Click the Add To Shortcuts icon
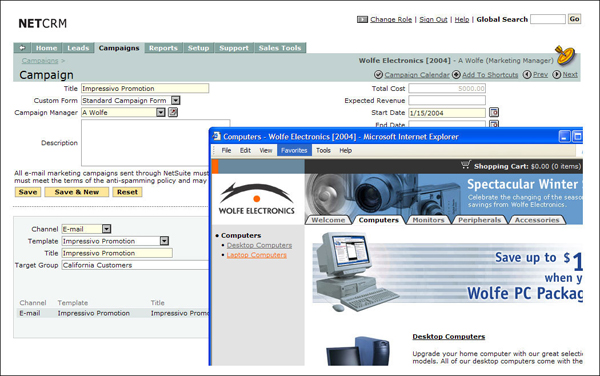Screen dimensions: 600x376 [x=456, y=75]
